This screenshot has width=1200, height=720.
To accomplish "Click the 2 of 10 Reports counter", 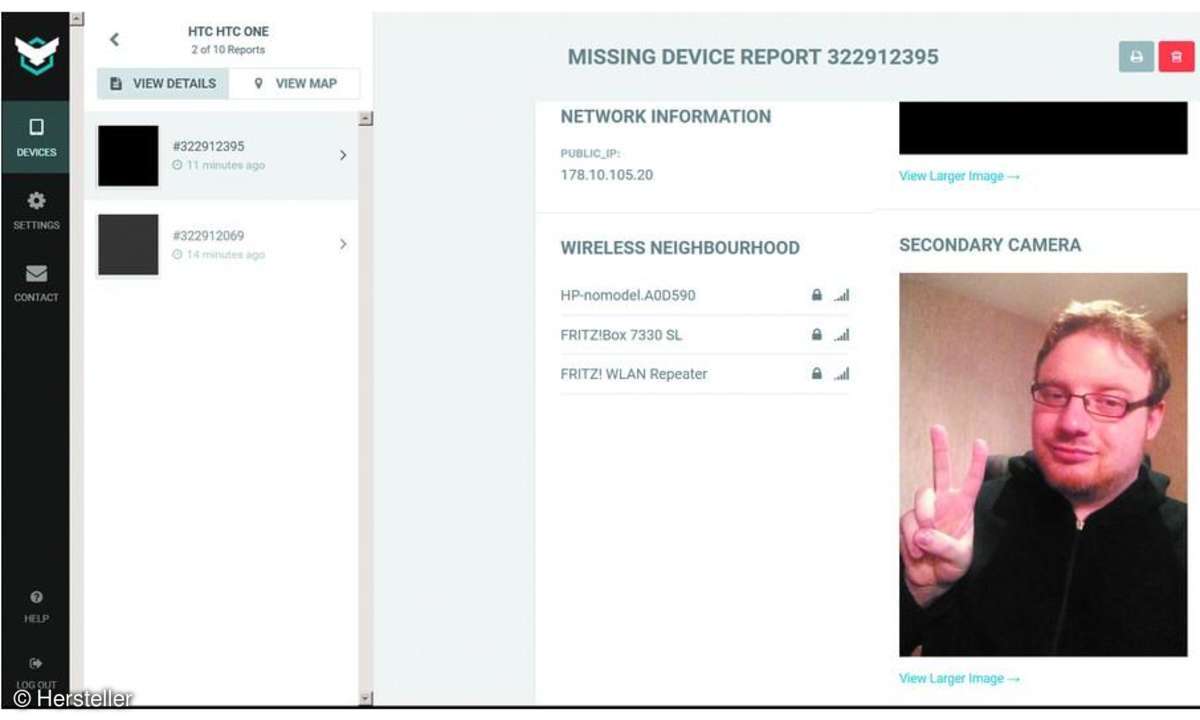I will pos(228,50).
